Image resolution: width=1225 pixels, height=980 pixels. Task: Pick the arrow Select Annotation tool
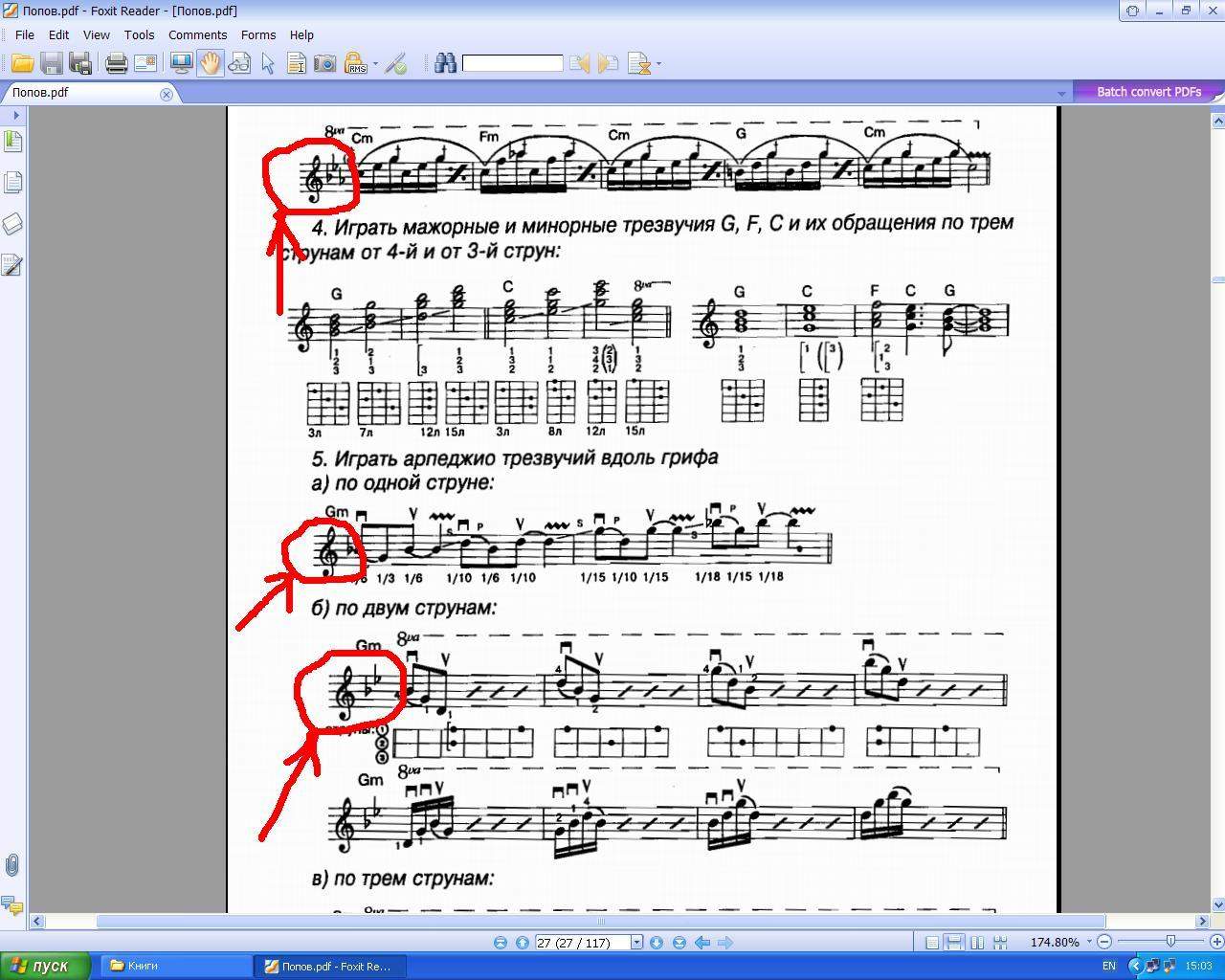(x=268, y=64)
